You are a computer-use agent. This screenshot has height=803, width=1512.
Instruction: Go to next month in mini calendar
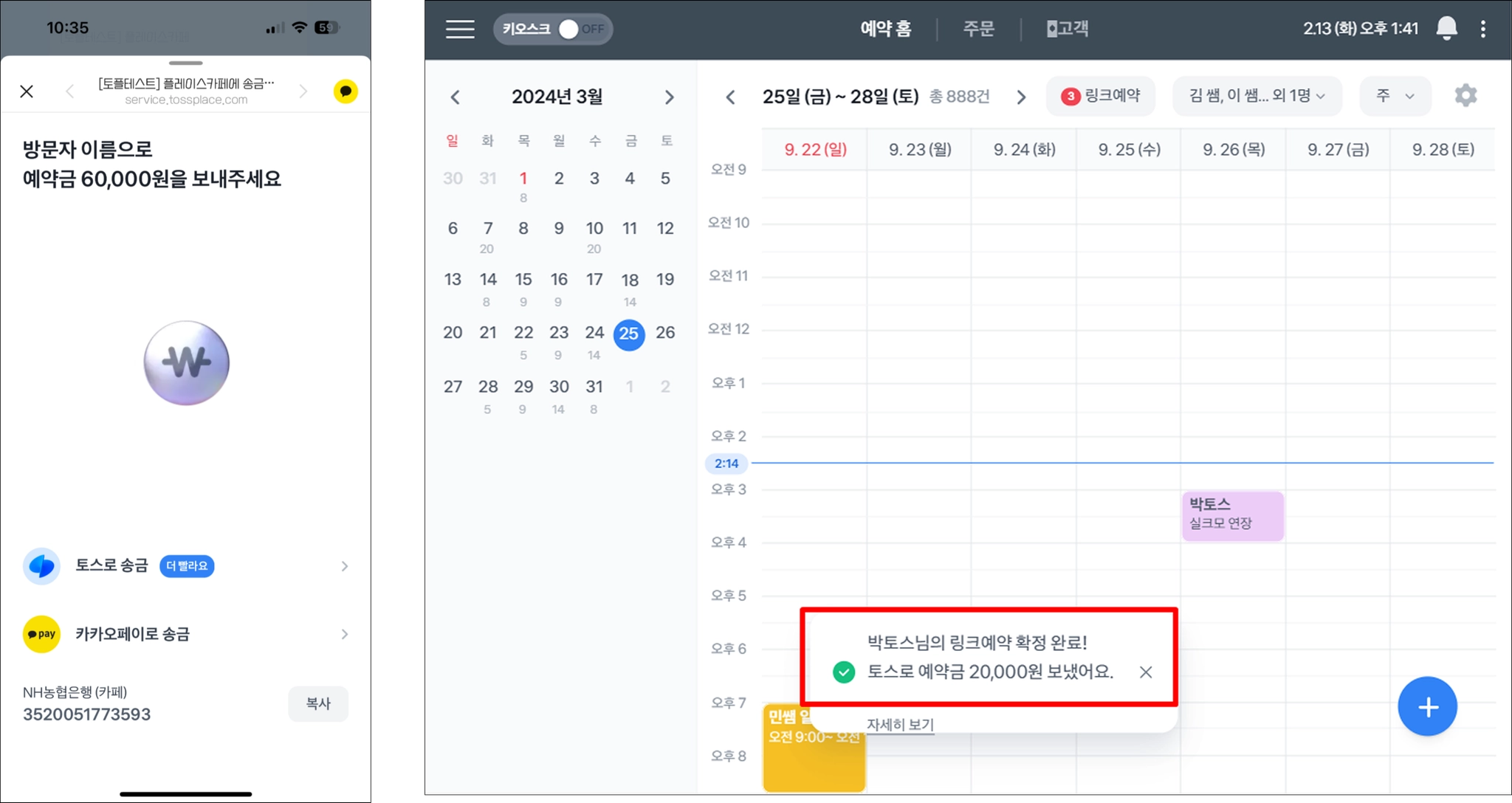(x=669, y=97)
